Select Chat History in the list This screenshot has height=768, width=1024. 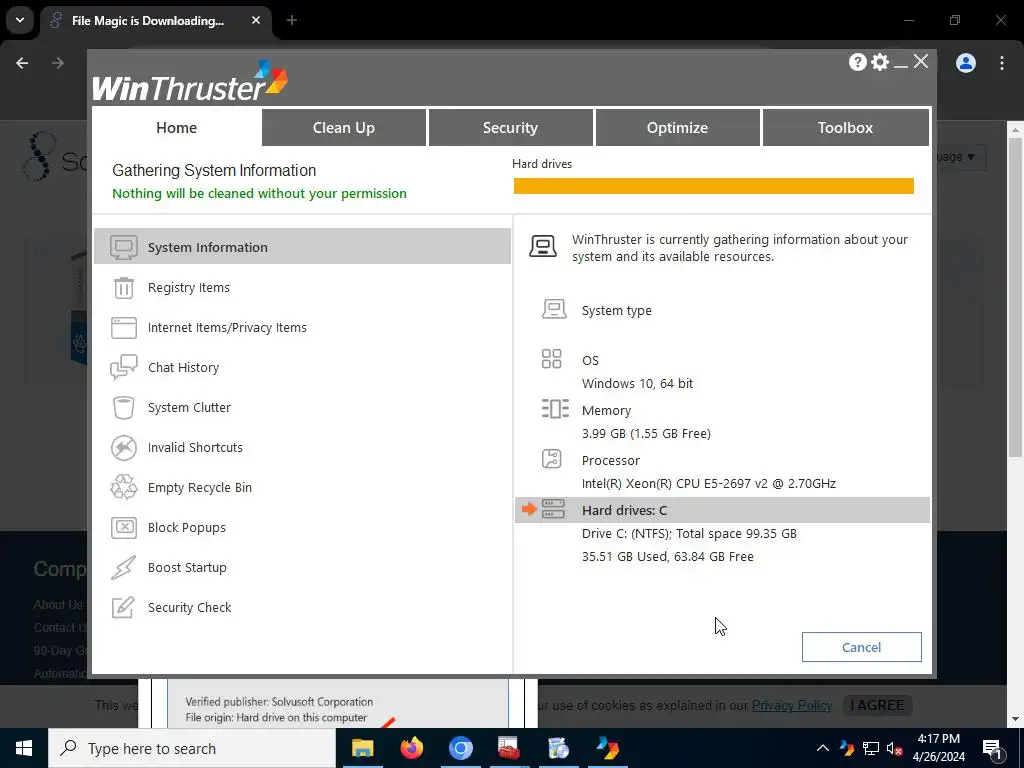302,368
